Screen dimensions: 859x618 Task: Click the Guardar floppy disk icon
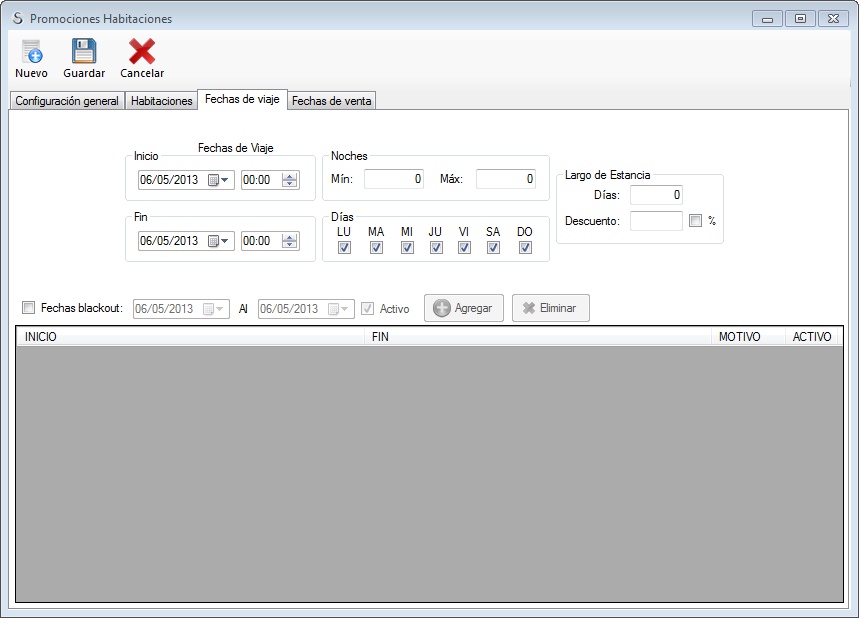click(84, 53)
